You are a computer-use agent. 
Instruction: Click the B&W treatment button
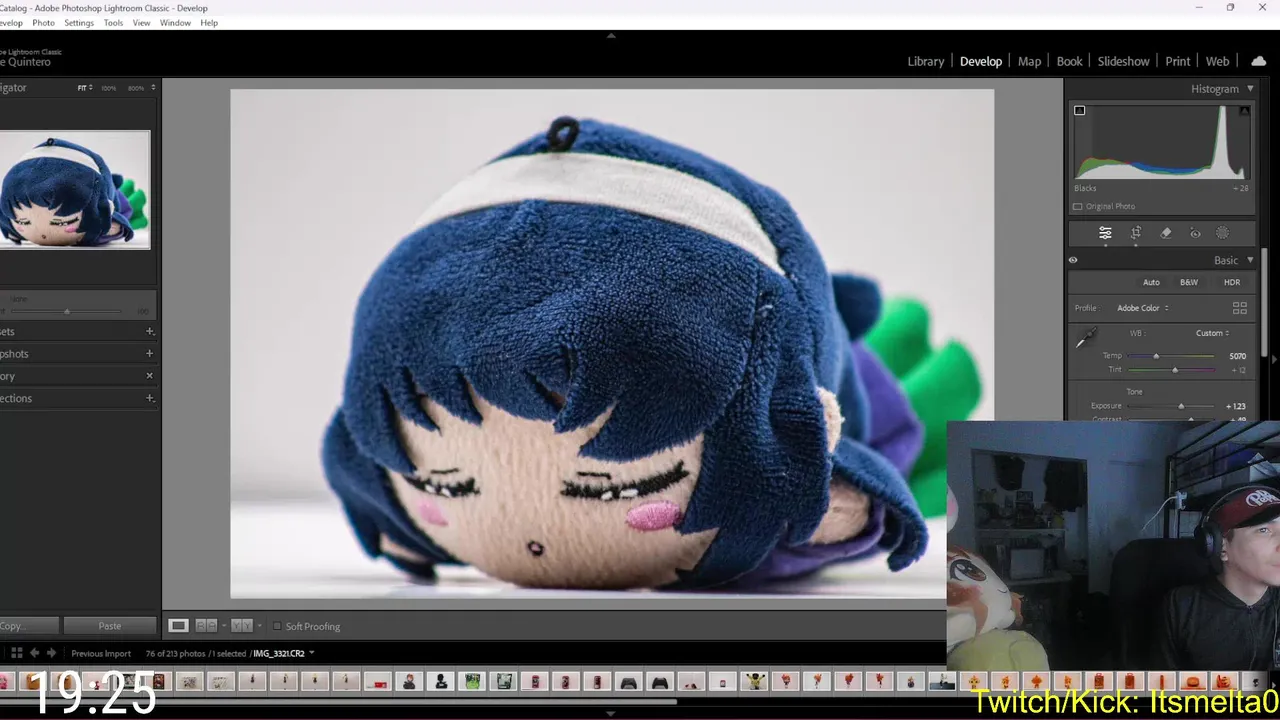click(1189, 282)
